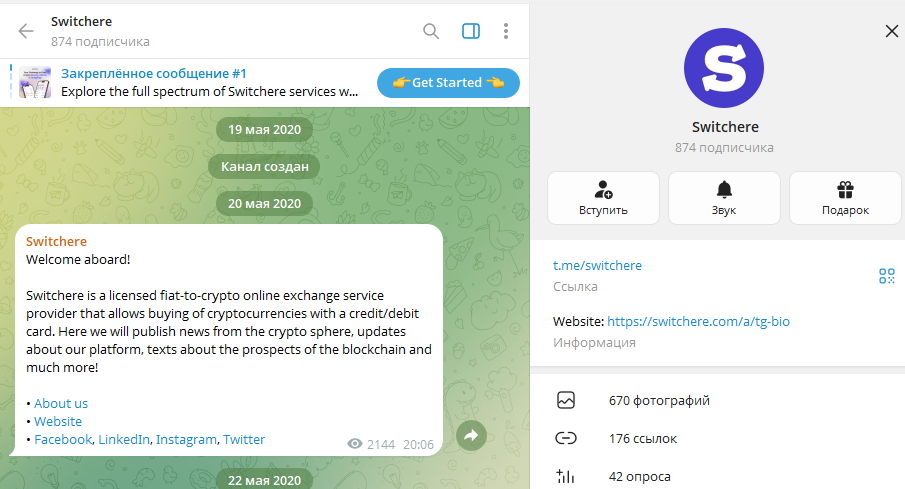The width and height of the screenshot is (905, 489).
Task: Open the t.me/switchere link
Action: coord(597,266)
